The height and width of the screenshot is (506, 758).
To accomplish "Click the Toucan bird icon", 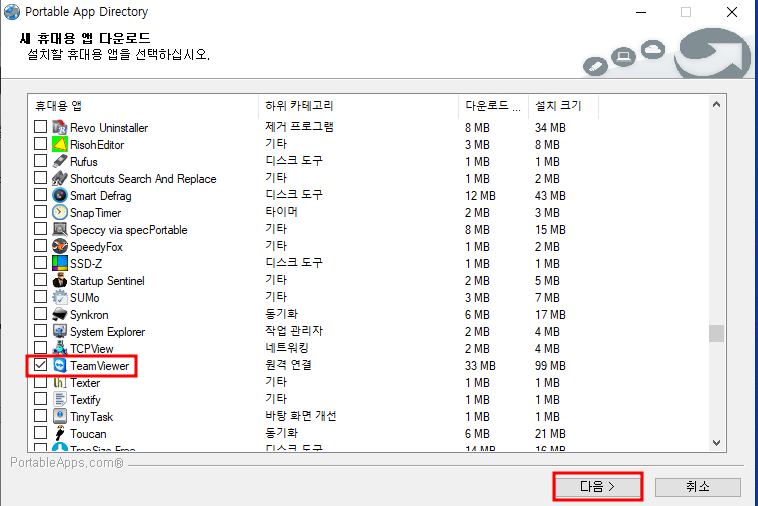I will [59, 434].
